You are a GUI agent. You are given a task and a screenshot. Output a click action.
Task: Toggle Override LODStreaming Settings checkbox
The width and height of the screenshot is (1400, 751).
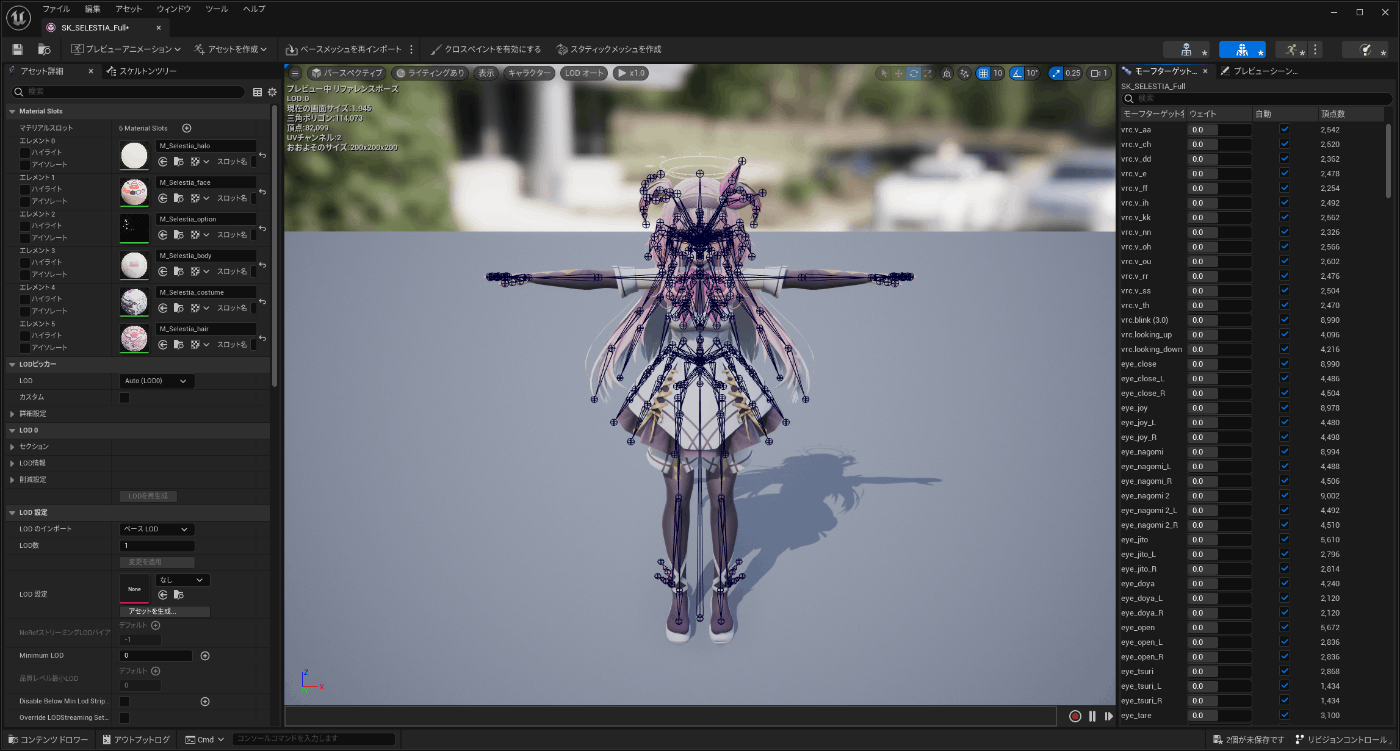coord(125,718)
